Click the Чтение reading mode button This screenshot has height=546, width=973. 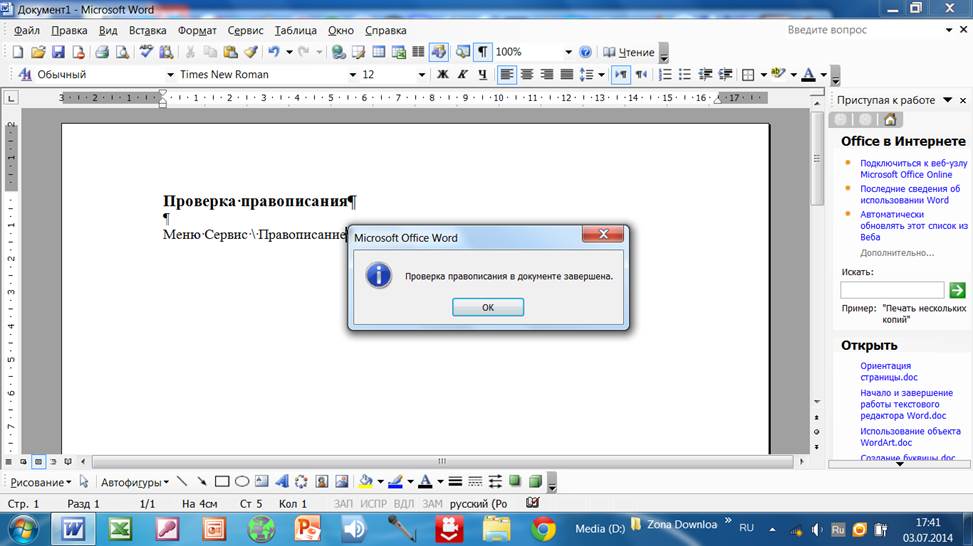(629, 52)
